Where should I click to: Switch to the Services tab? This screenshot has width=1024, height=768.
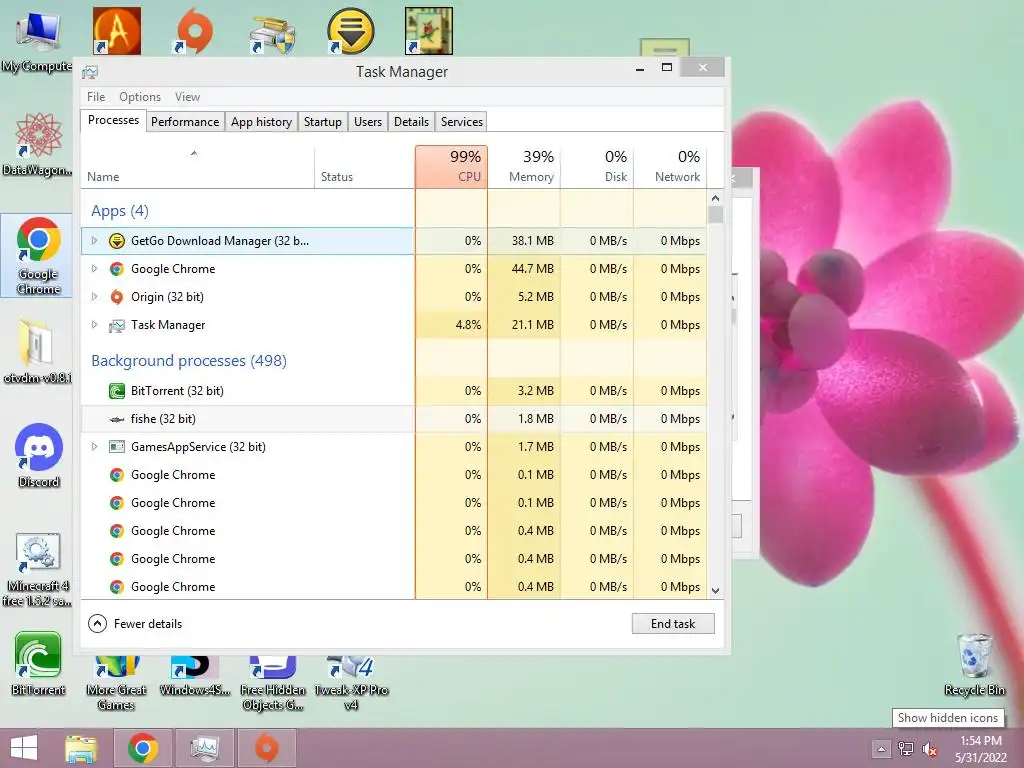click(462, 122)
